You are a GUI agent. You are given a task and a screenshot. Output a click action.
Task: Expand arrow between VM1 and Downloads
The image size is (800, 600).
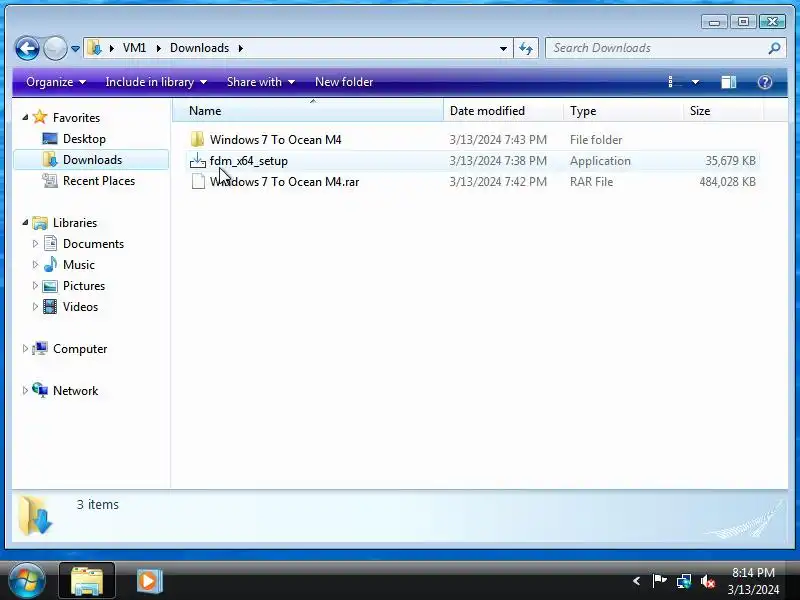[159, 48]
